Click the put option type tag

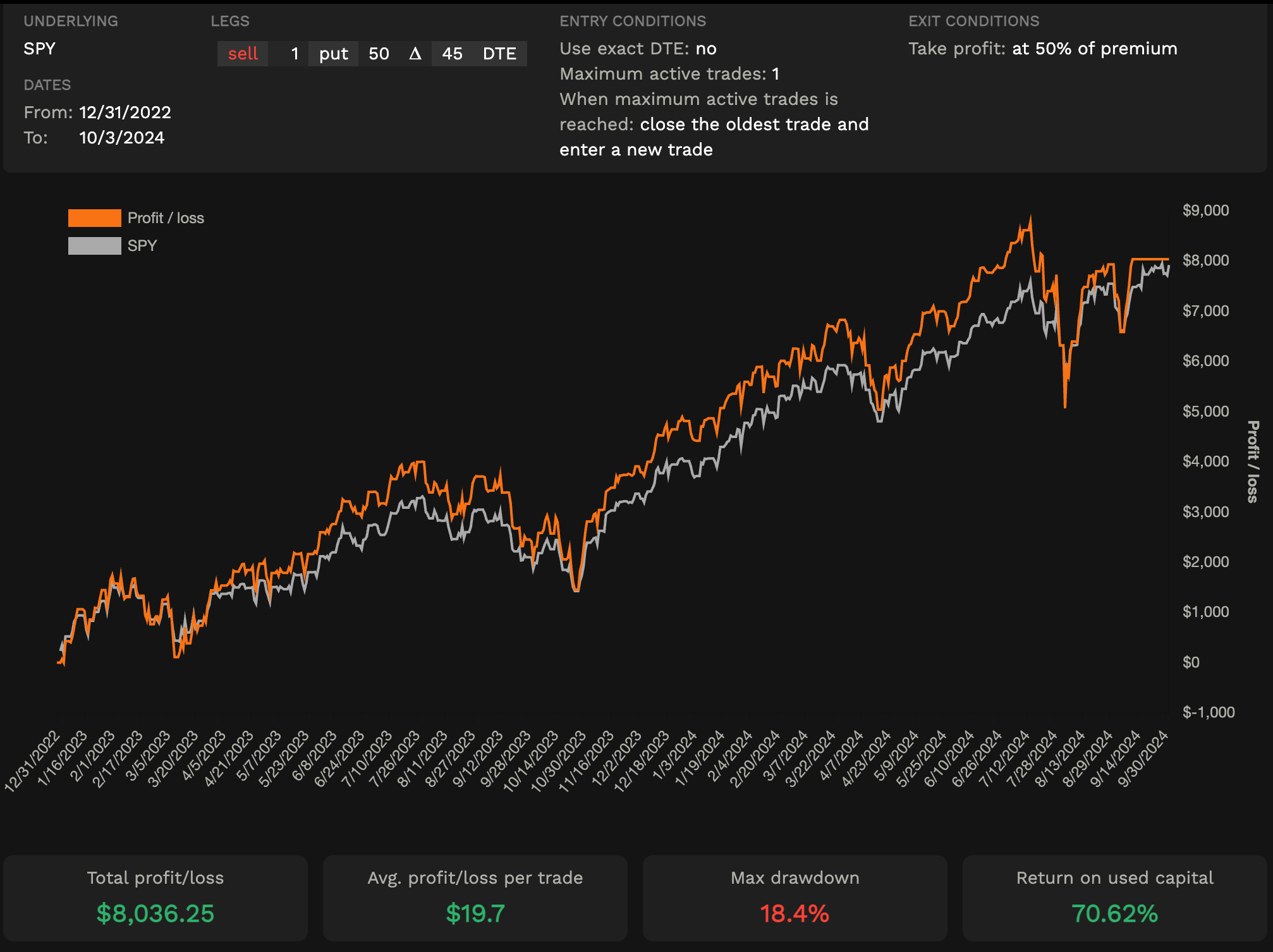pos(333,54)
